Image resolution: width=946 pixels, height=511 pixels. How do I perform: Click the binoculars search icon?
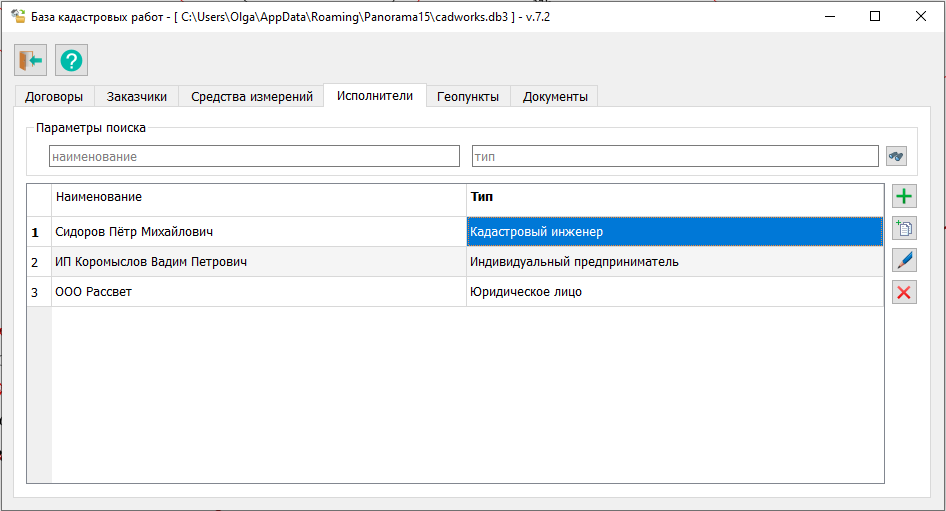[896, 157]
